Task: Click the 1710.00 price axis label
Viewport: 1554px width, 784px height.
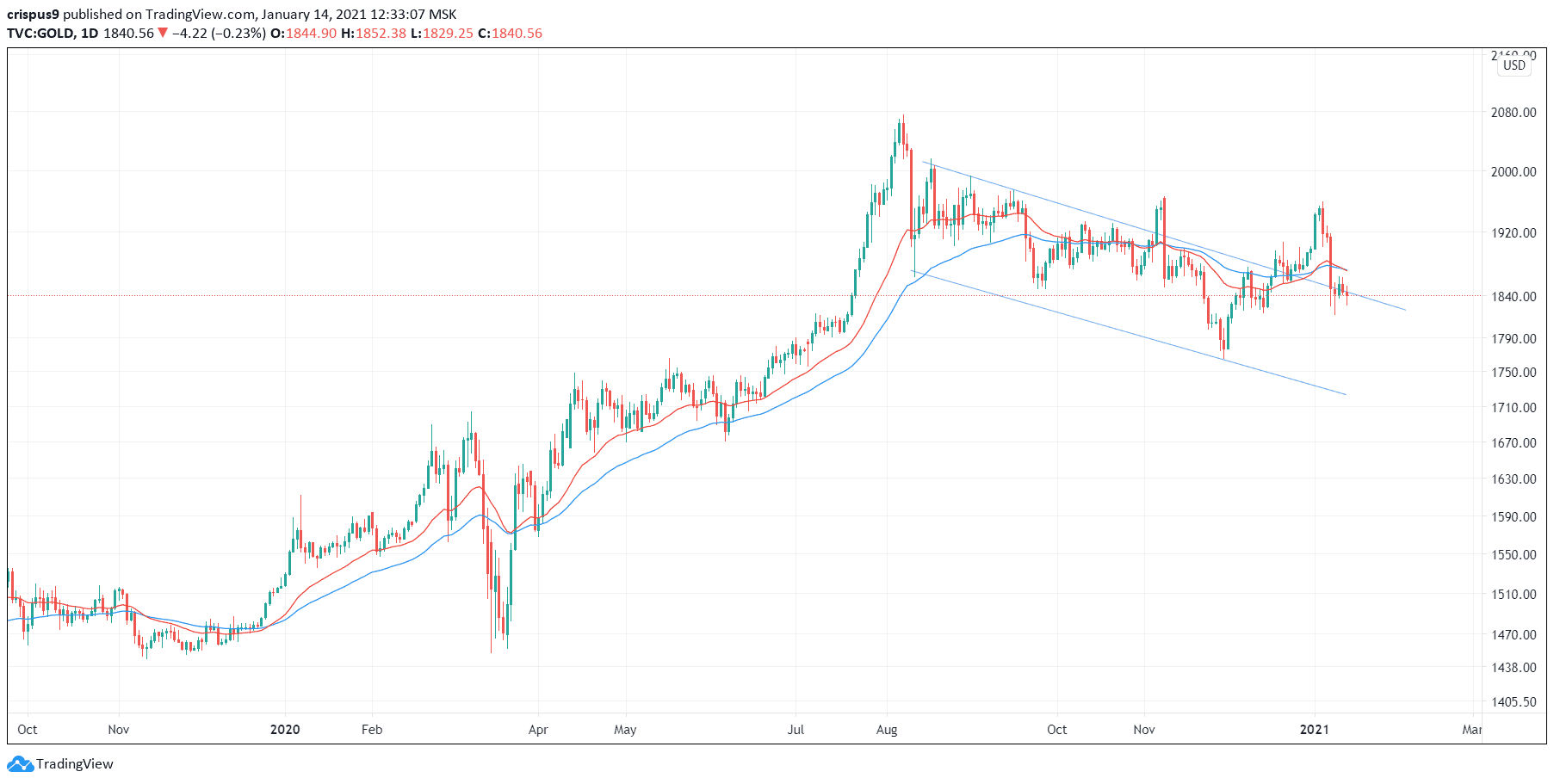Action: pyautogui.click(x=1514, y=408)
